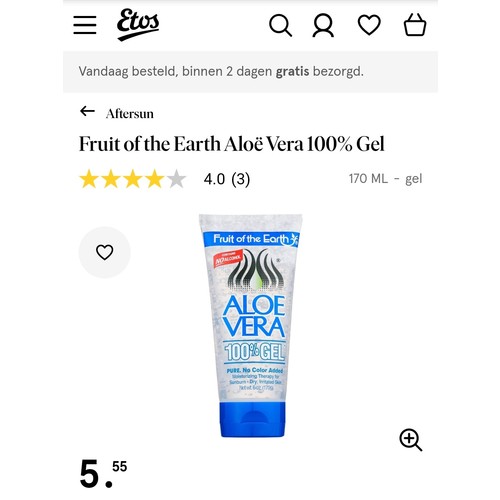500x500 pixels.
Task: Click the 170 ML - gel size label
Action: click(x=385, y=179)
